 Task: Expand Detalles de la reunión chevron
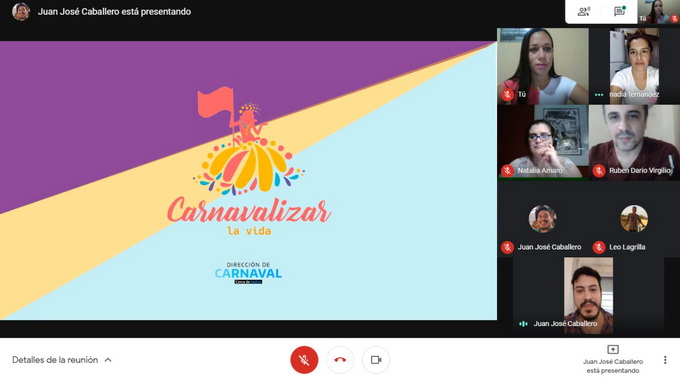pyautogui.click(x=108, y=360)
